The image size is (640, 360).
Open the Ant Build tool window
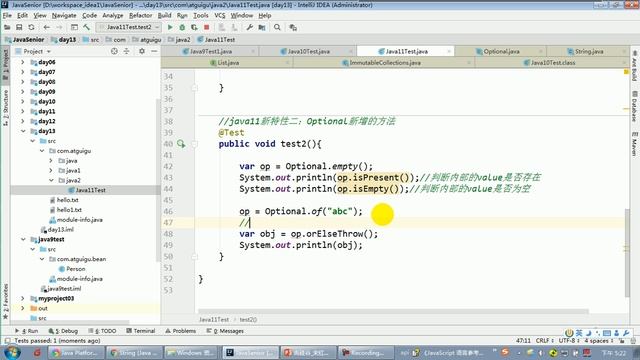[635, 66]
